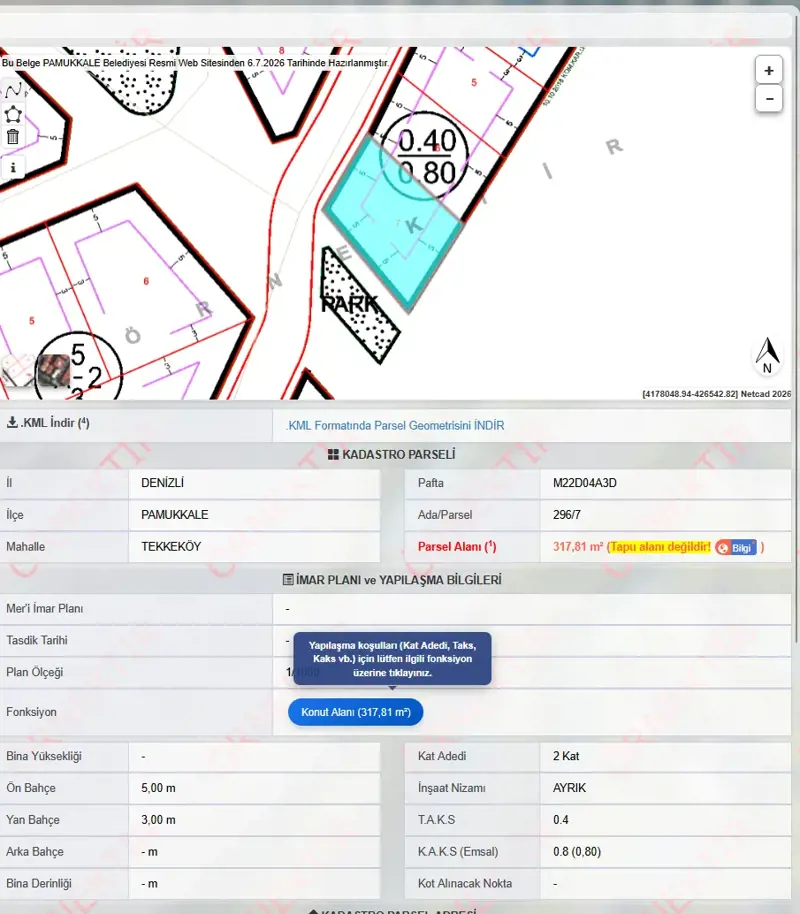Click the PAMUKKALE Belediyesi document notice text
Viewport: 800px width, 914px height.
click(195, 62)
